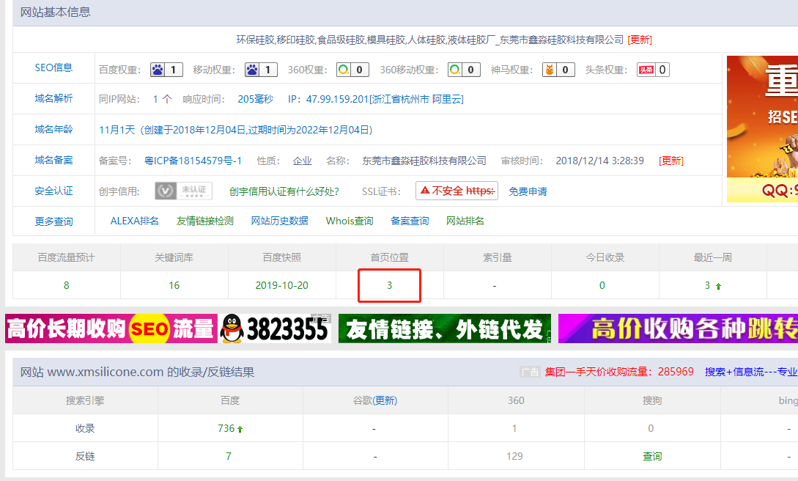Image resolution: width=798 pixels, height=481 pixels.
Task: Open the 高价长期收购SEO流量 banner ad
Action: click(111, 329)
